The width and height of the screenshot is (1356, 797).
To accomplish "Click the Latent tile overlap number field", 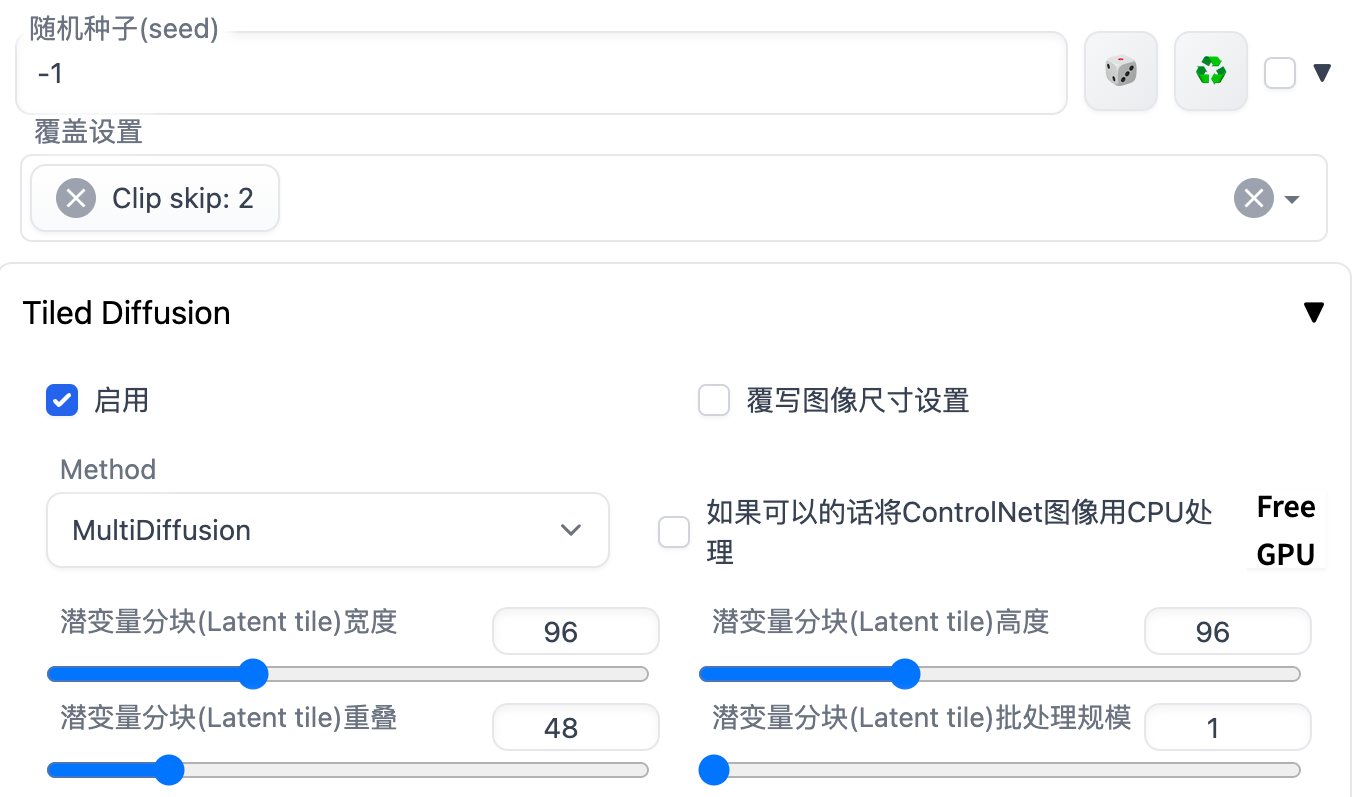I will (x=575, y=728).
